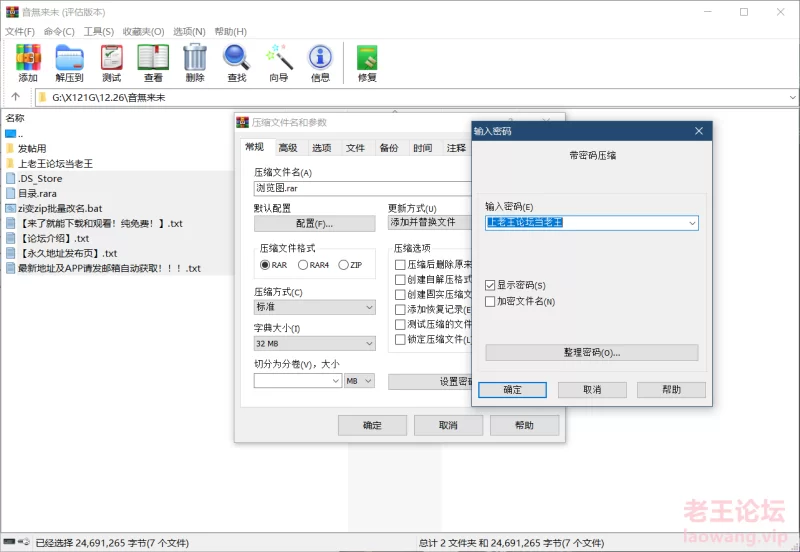Image resolution: width=800 pixels, height=552 pixels.
Task: Open the 工具(S) menu
Action: [99, 32]
